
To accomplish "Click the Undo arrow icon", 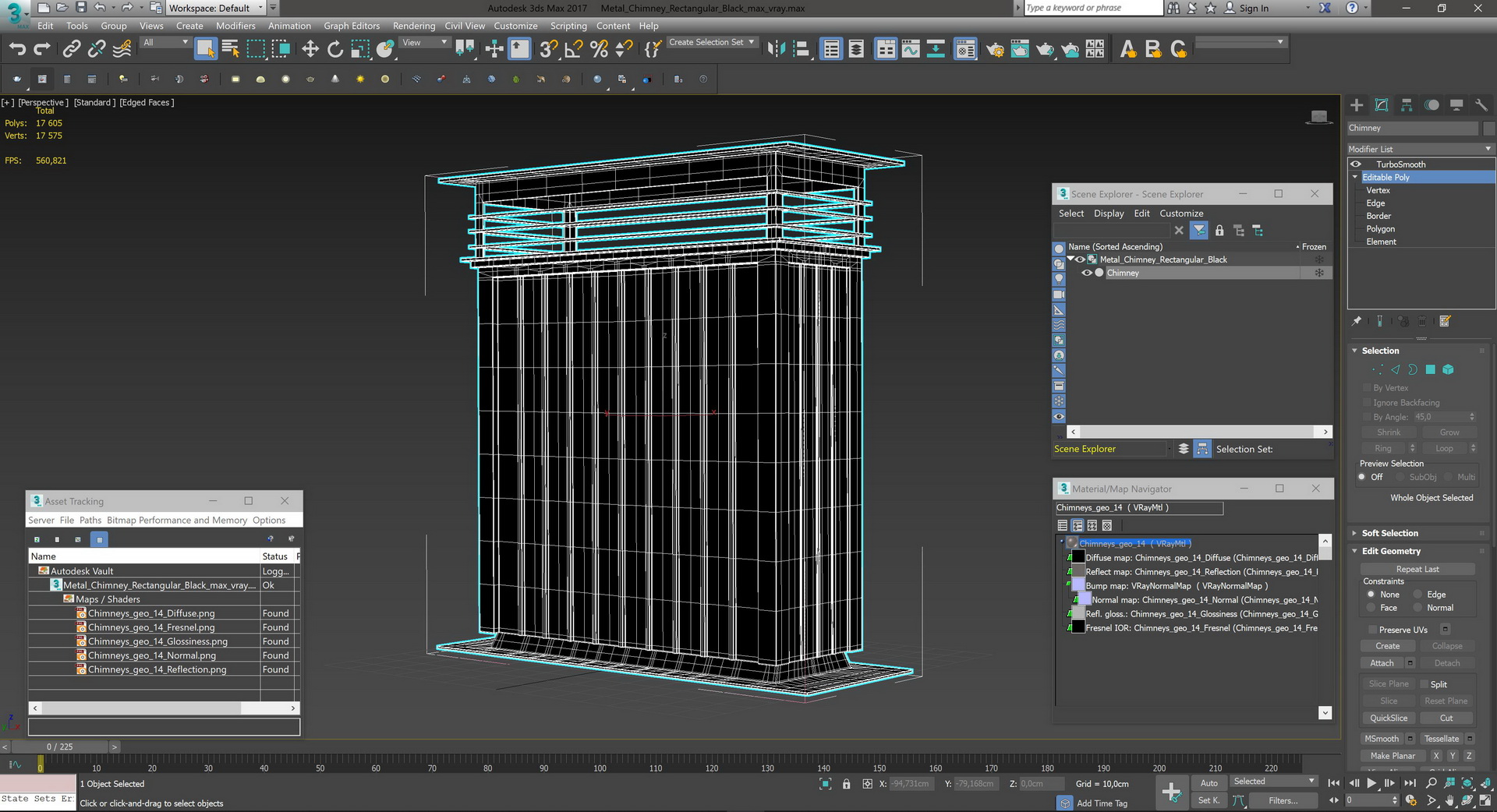I will click(x=17, y=50).
